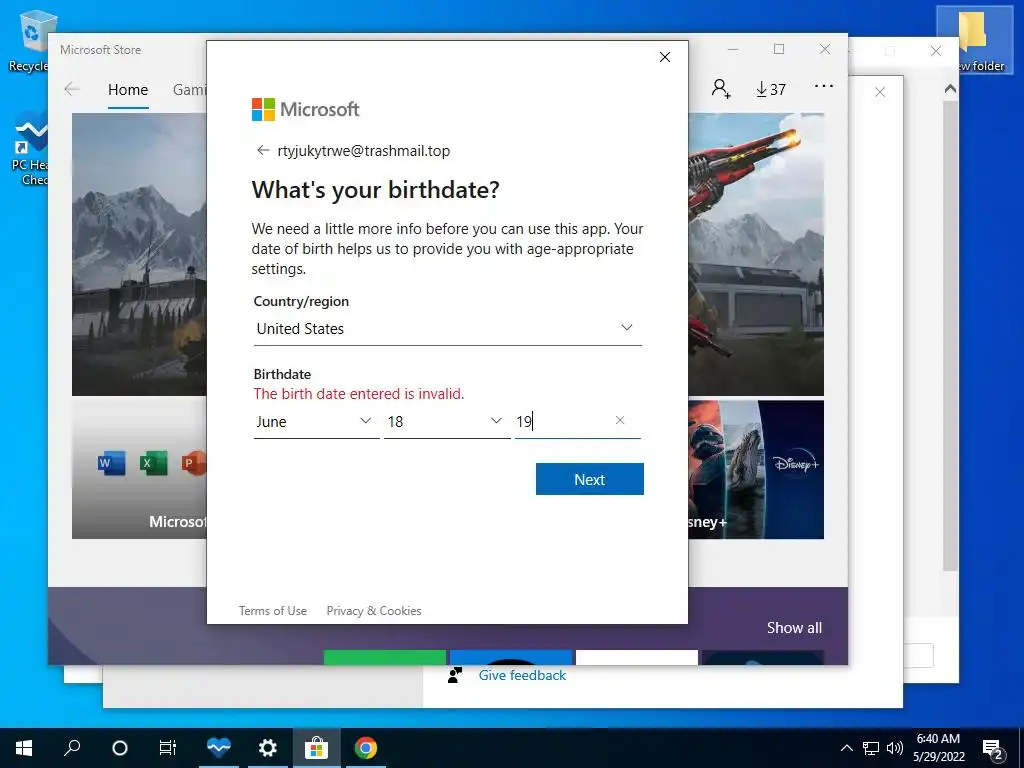Click the Word icon in the Store banner

pyautogui.click(x=111, y=463)
